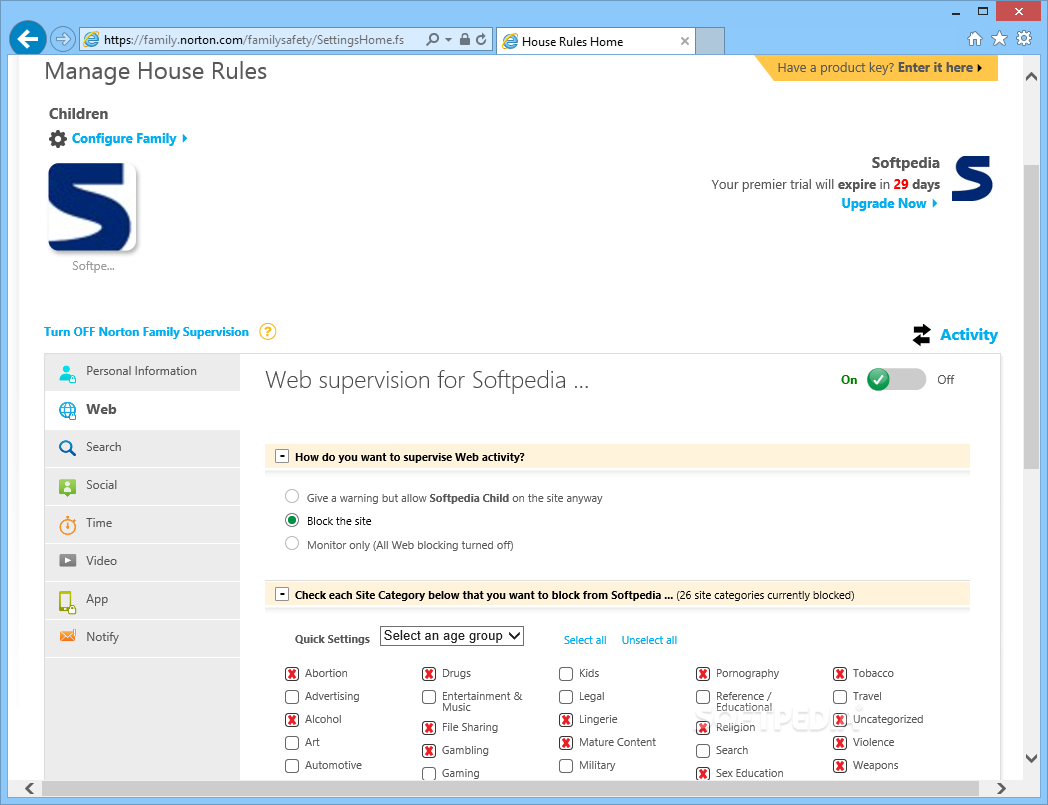
Task: Select 'Monitor only' radio option
Action: pyautogui.click(x=292, y=544)
